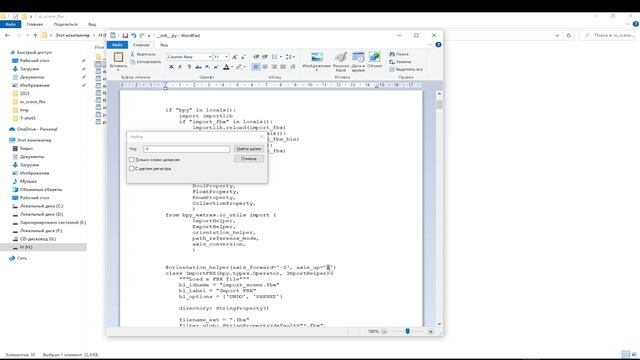Click Отмена button in Find dialog
The image size is (640, 360).
click(249, 158)
